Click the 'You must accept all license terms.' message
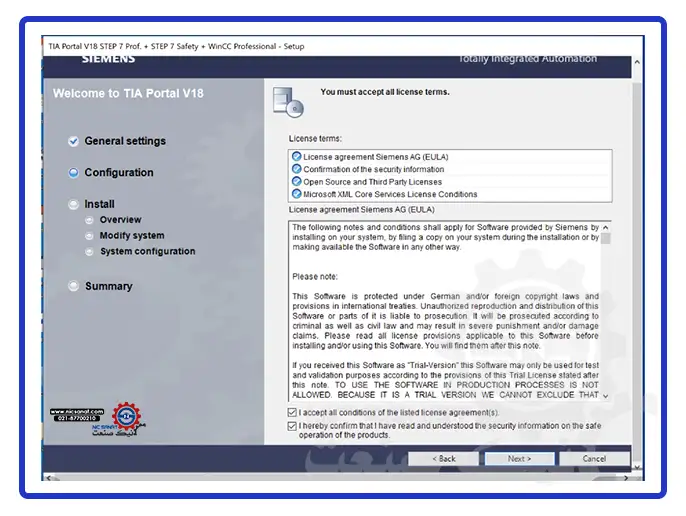This screenshot has width=686, height=516. (x=385, y=92)
